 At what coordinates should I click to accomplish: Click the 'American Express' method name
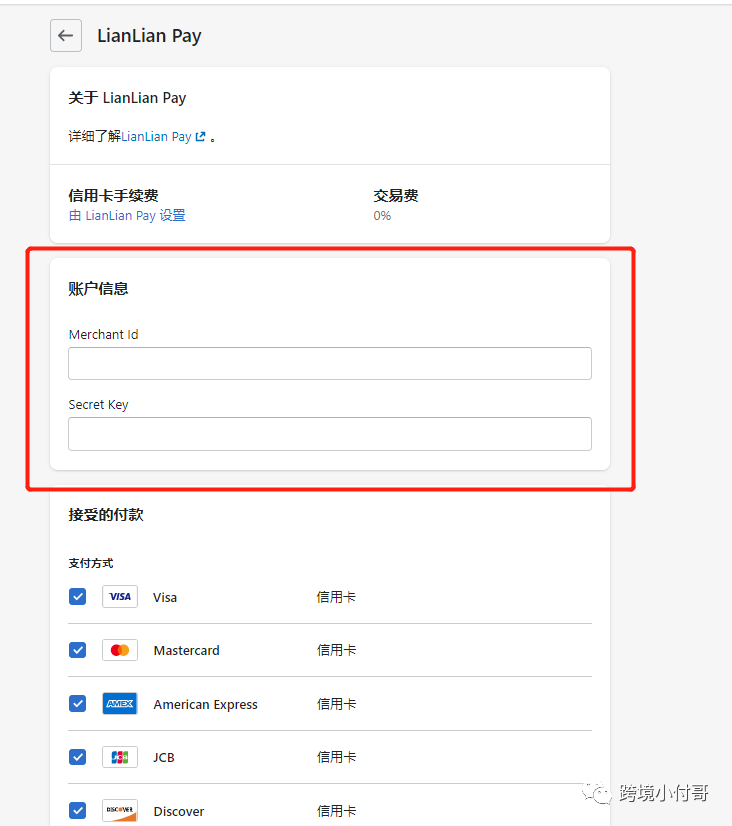tap(205, 704)
